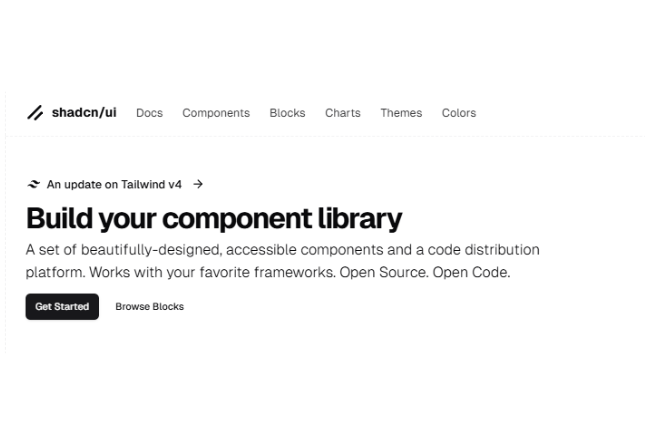Click the "beautifully-designed" text in the description
The height and width of the screenshot is (430, 645).
click(x=155, y=250)
